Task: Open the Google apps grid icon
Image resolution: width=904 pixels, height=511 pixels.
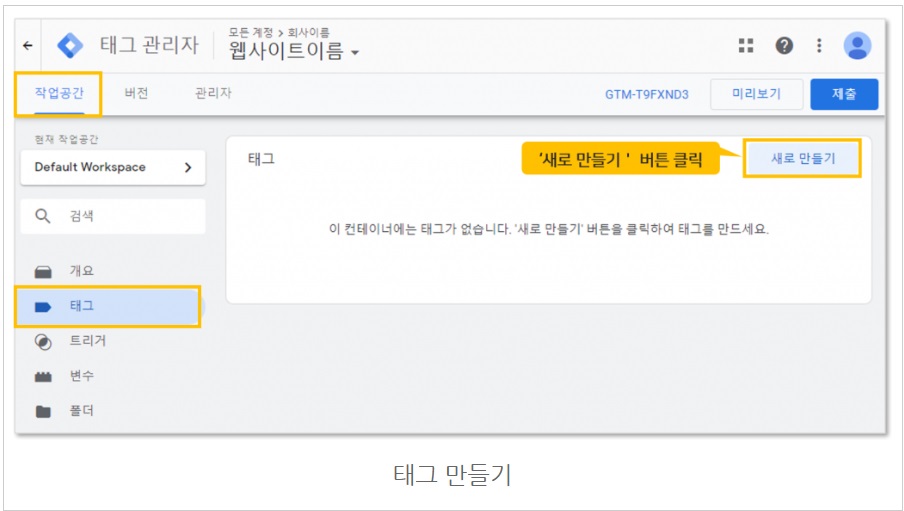Action: pos(746,46)
